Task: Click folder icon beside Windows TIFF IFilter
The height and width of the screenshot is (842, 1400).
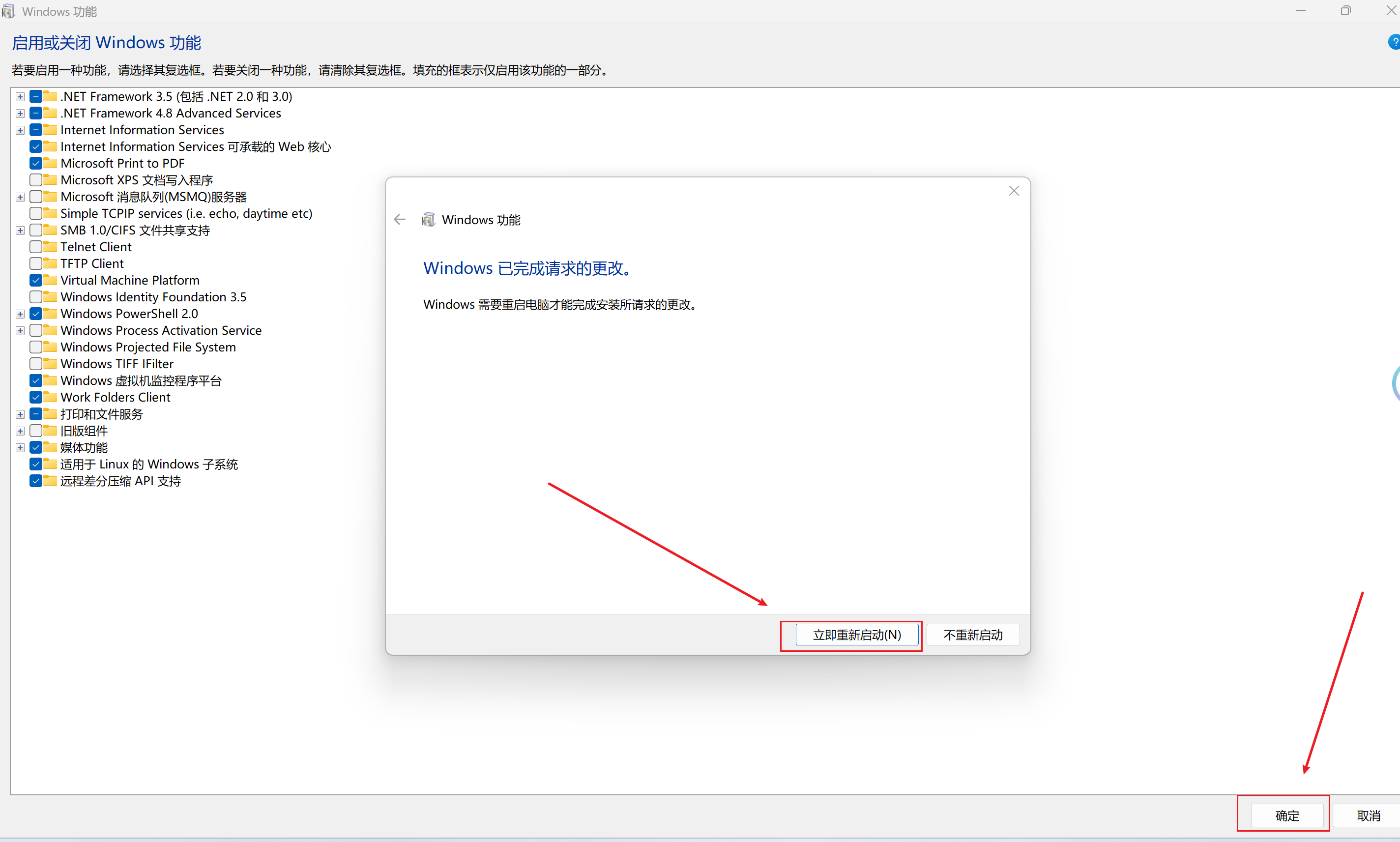Action: pyautogui.click(x=51, y=364)
